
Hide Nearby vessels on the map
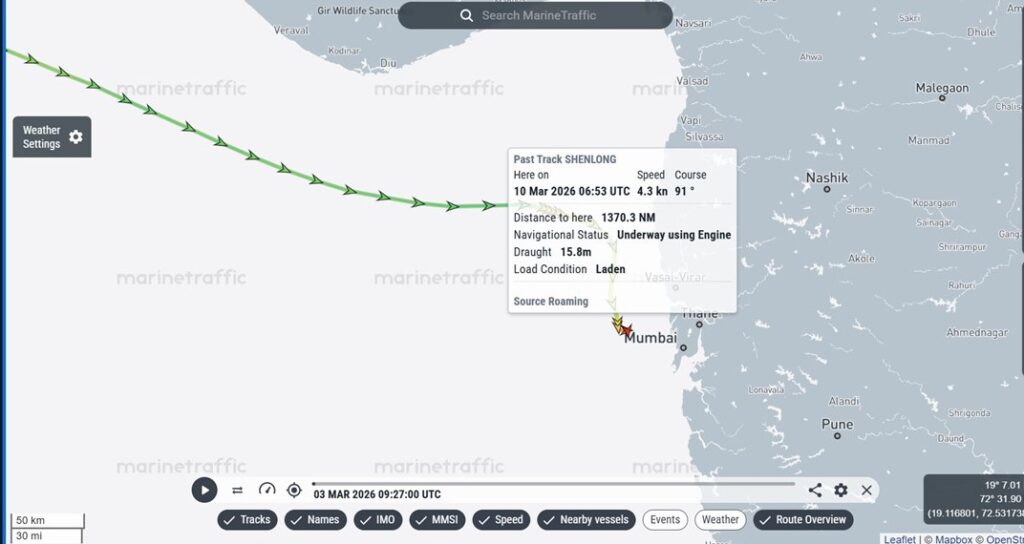(x=586, y=520)
